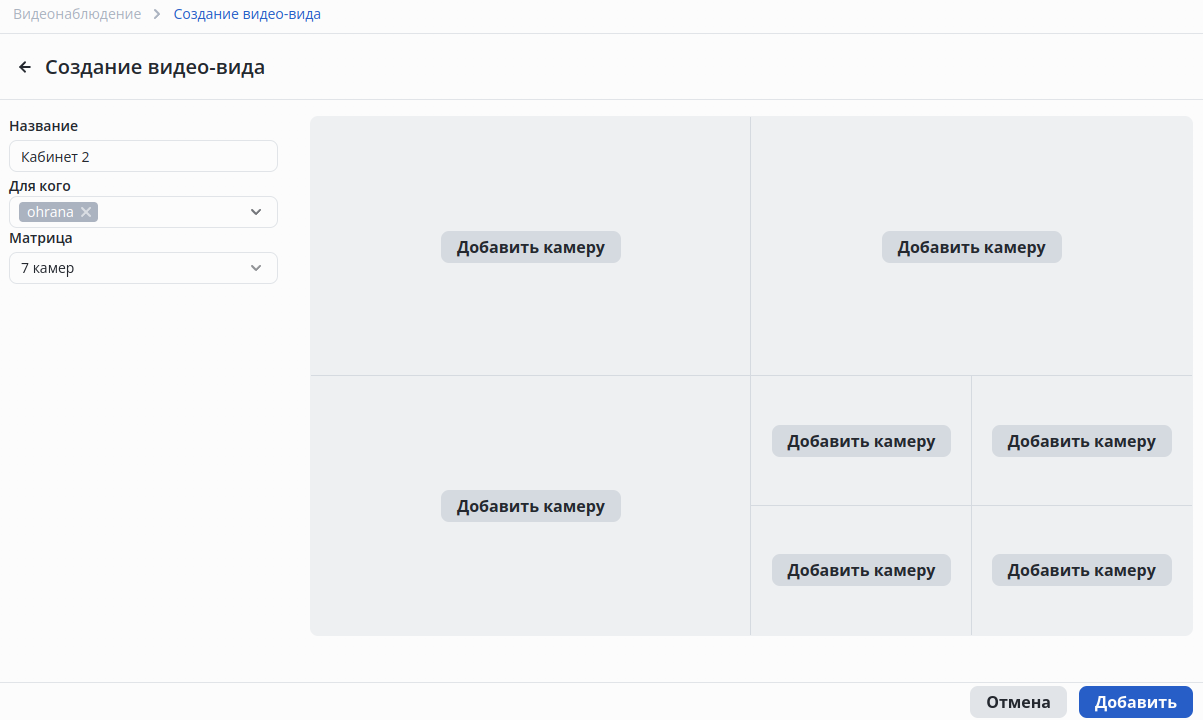This screenshot has height=720, width=1203.
Task: Open 'Видеонаблюдение' breadcrumb link
Action: [77, 15]
